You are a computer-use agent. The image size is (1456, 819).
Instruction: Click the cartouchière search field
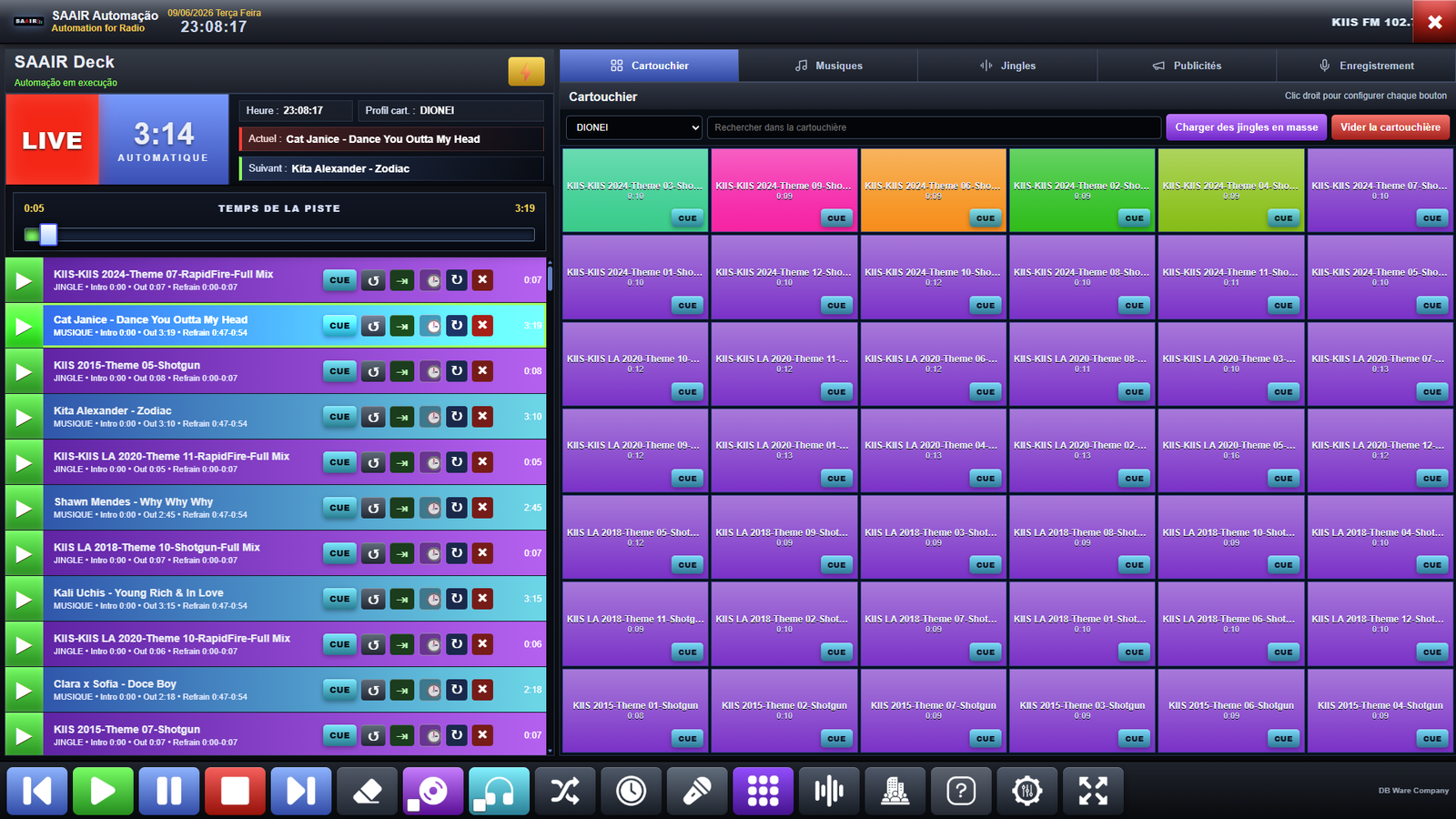coord(934,127)
